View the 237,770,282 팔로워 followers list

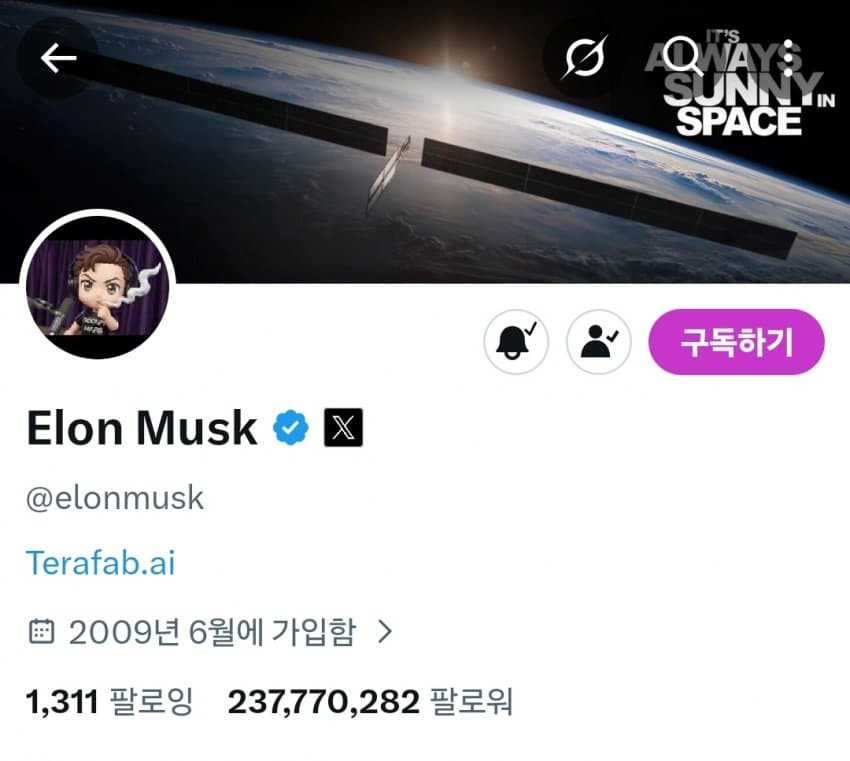(370, 702)
